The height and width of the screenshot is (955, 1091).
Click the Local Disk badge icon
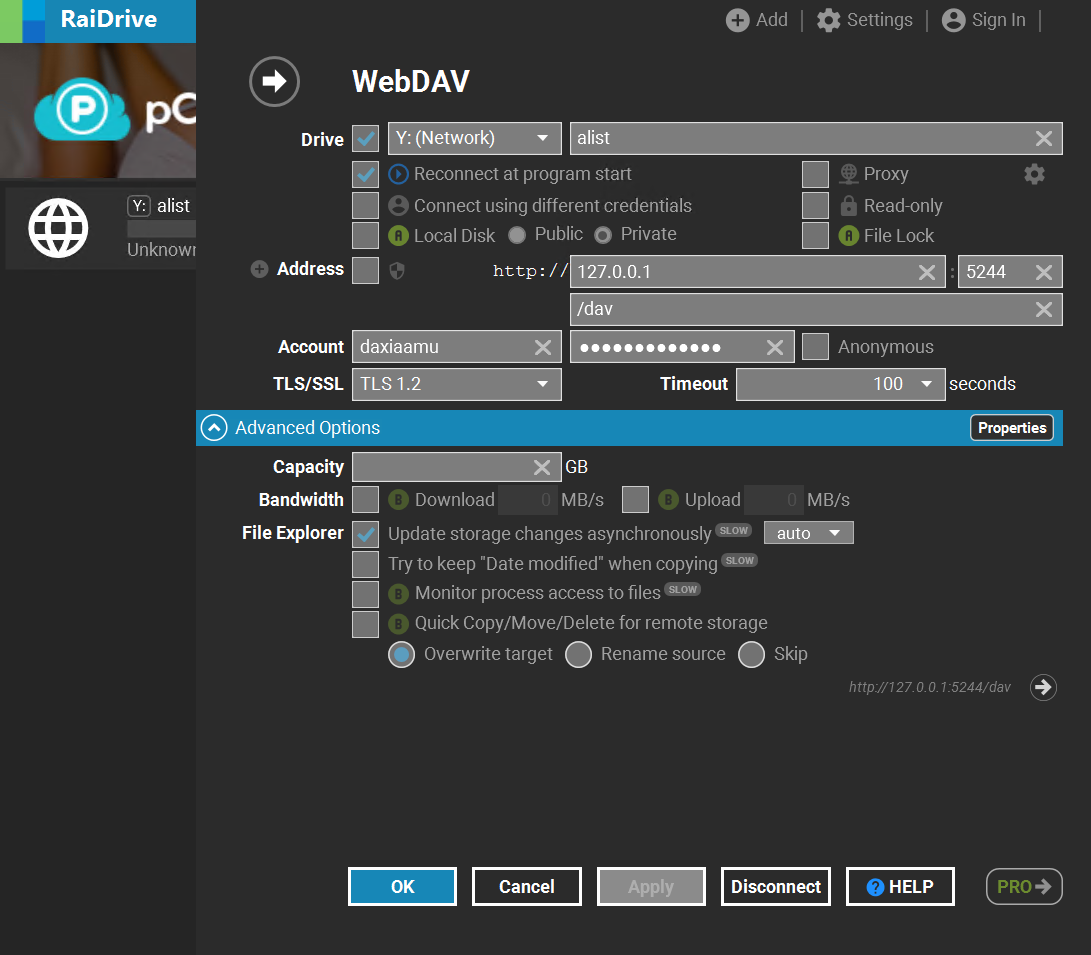pyautogui.click(x=398, y=236)
